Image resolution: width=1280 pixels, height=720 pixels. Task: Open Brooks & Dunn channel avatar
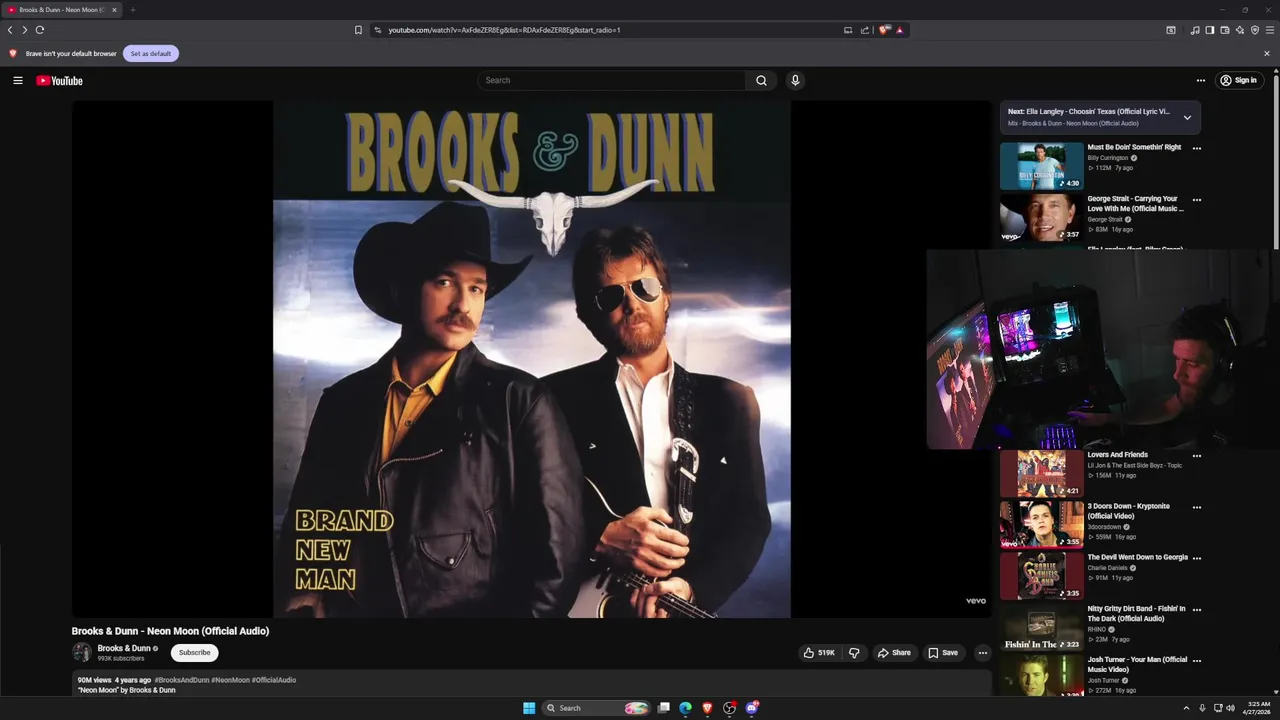pos(82,653)
